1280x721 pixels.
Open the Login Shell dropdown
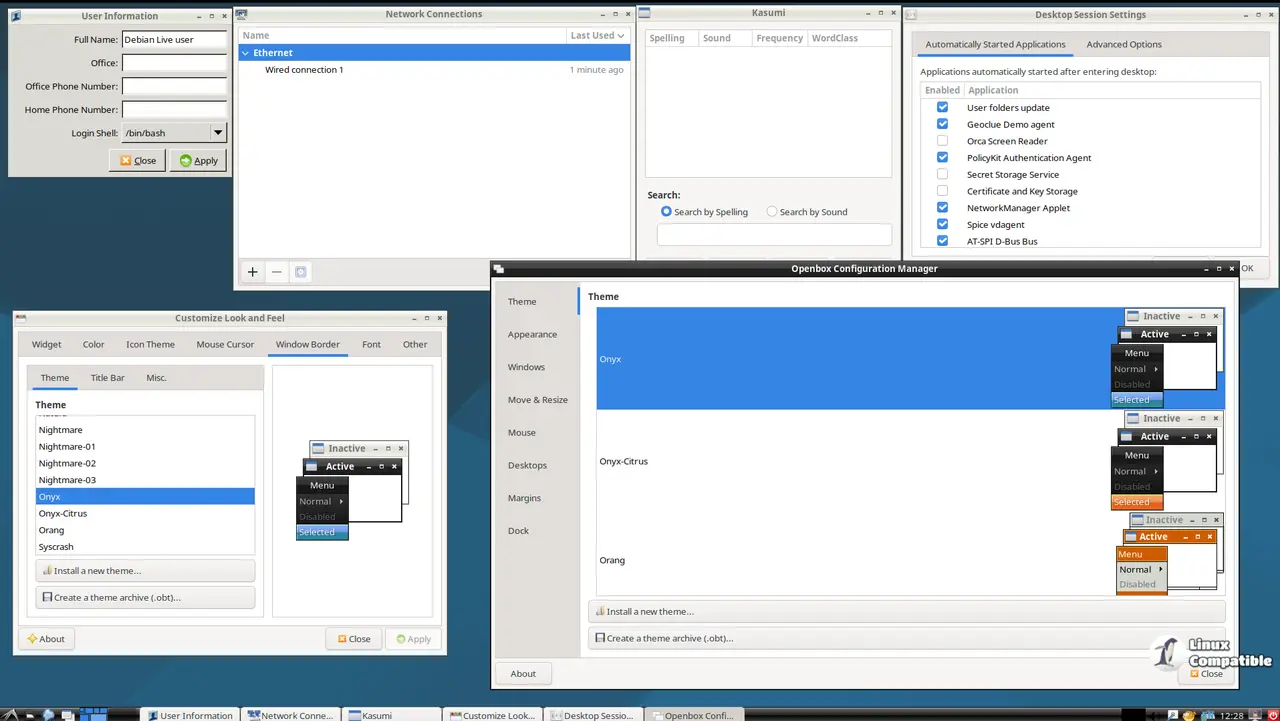[217, 132]
